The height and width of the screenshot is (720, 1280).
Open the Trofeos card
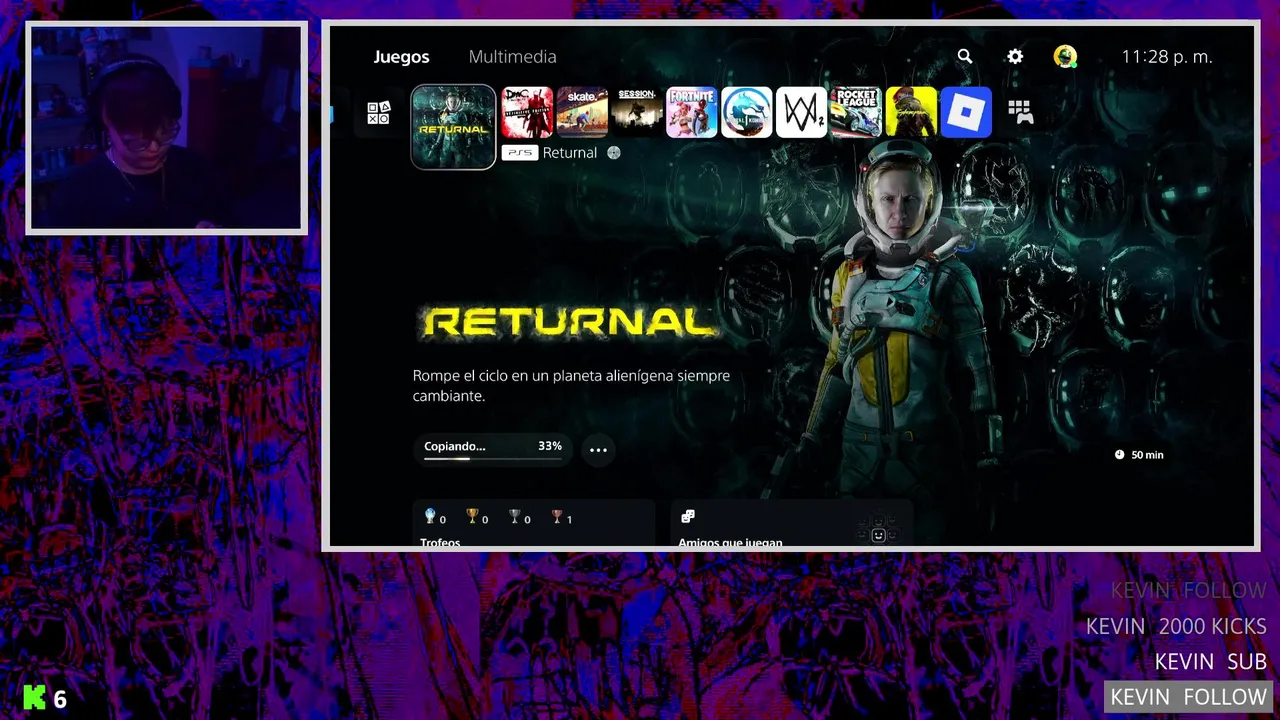(534, 524)
